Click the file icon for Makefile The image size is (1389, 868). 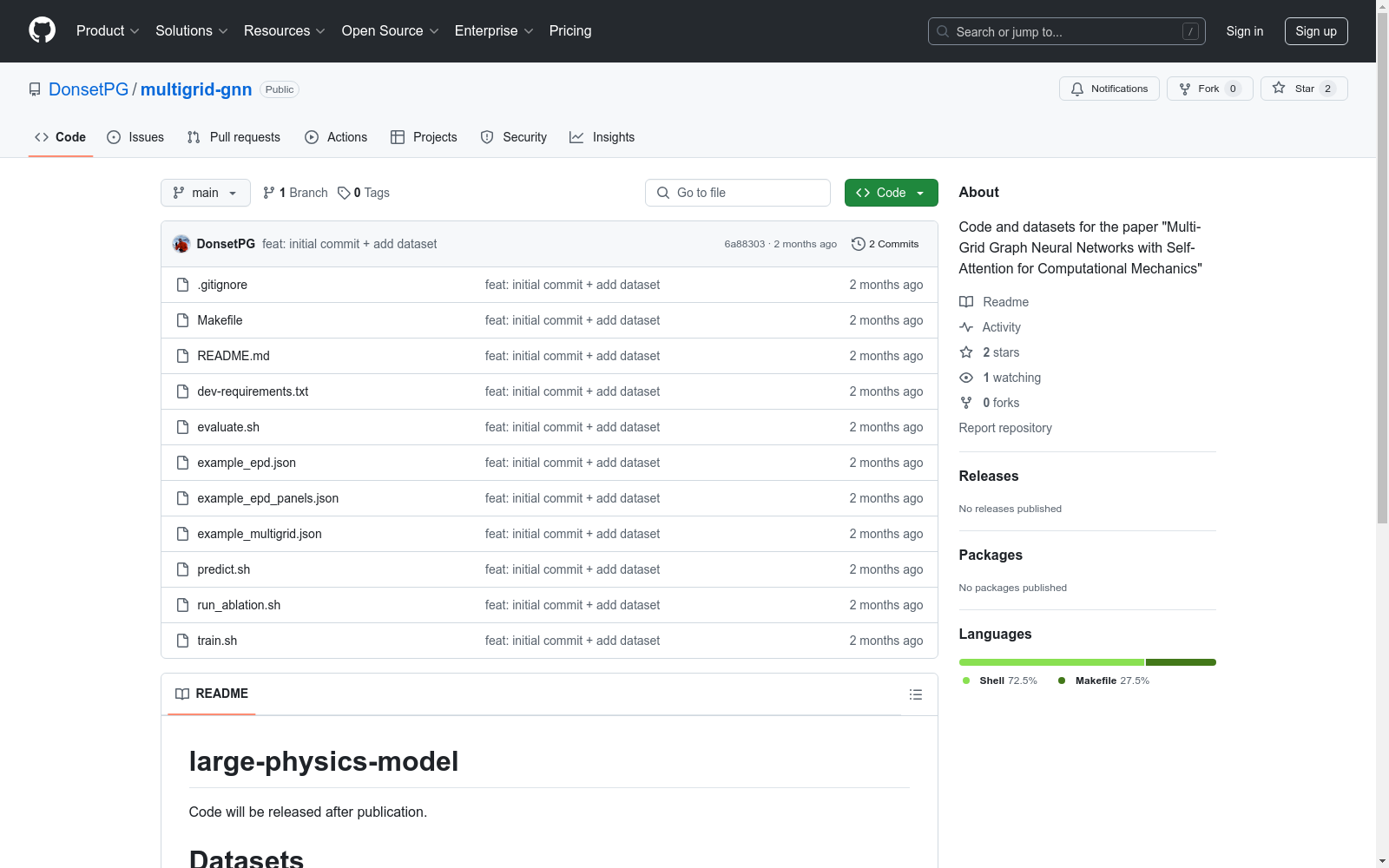point(182,320)
